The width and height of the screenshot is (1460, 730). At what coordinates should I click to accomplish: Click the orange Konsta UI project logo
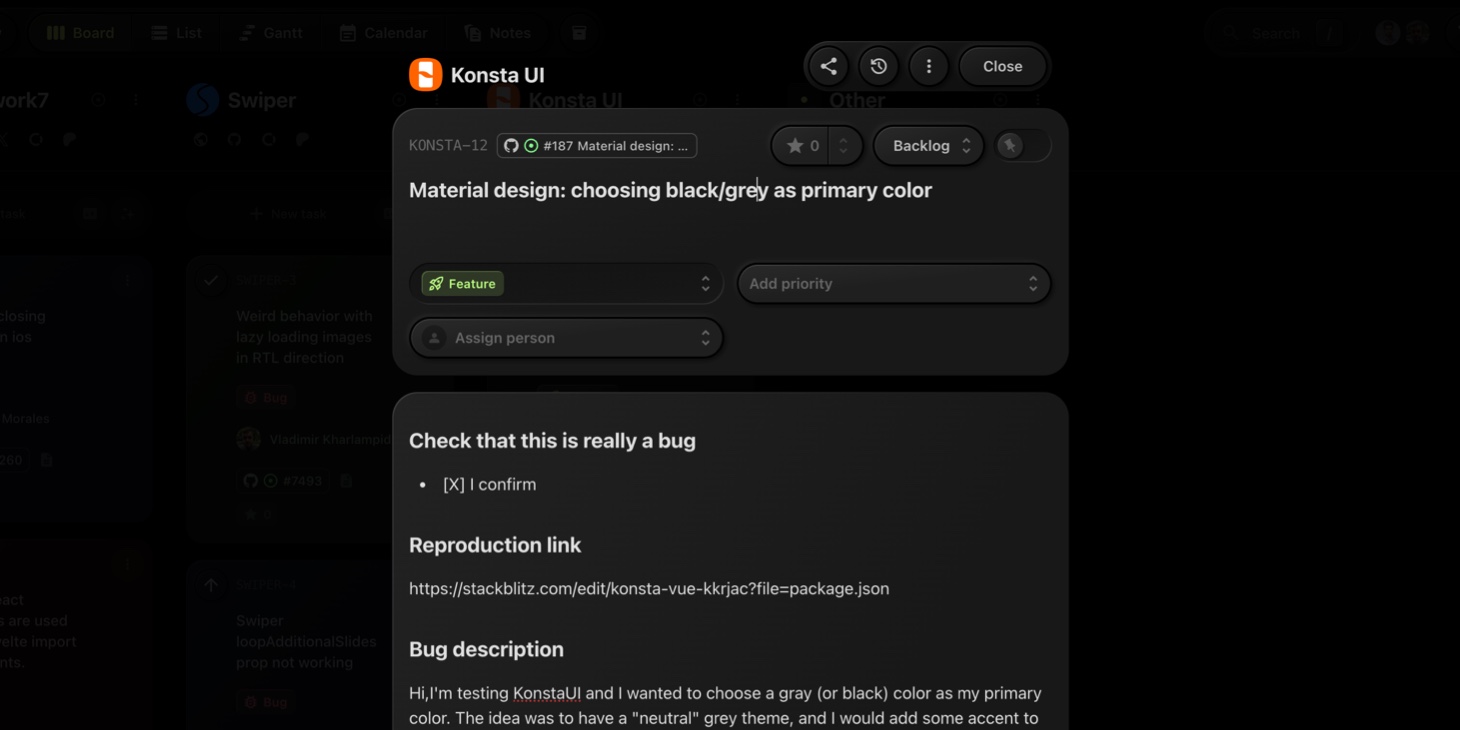tap(426, 75)
